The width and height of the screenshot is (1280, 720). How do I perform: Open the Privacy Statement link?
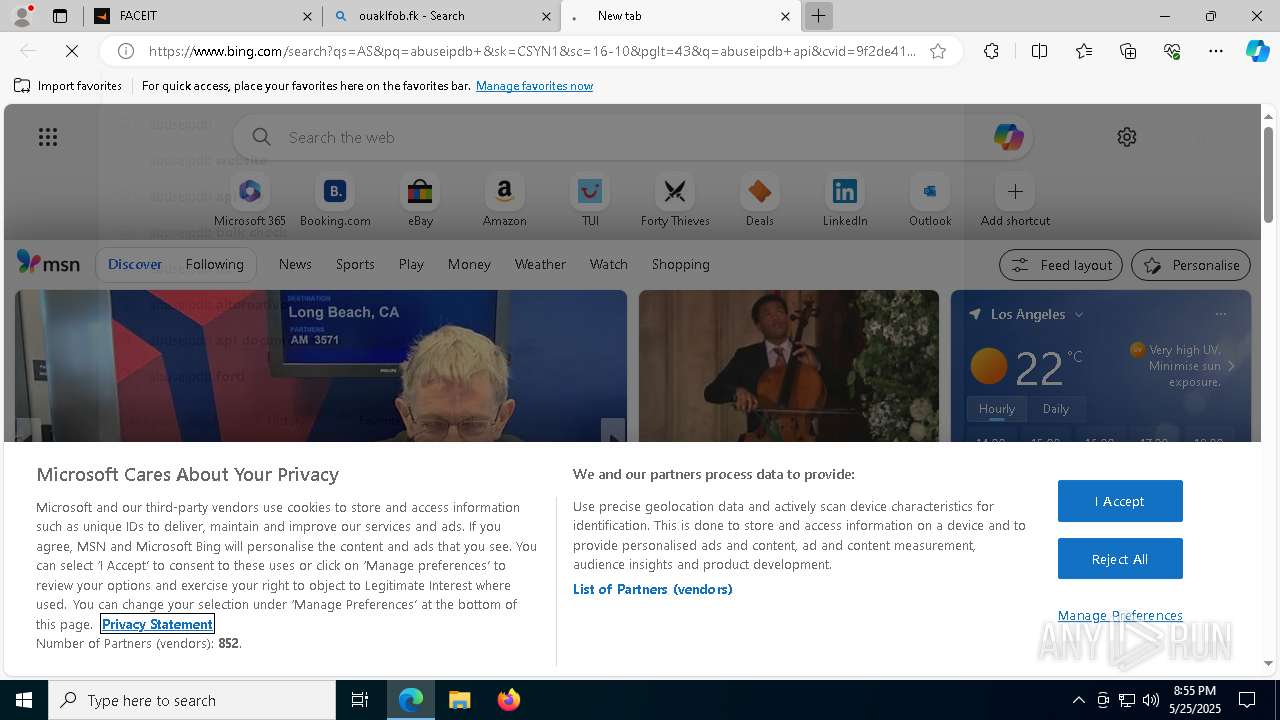pyautogui.click(x=157, y=624)
